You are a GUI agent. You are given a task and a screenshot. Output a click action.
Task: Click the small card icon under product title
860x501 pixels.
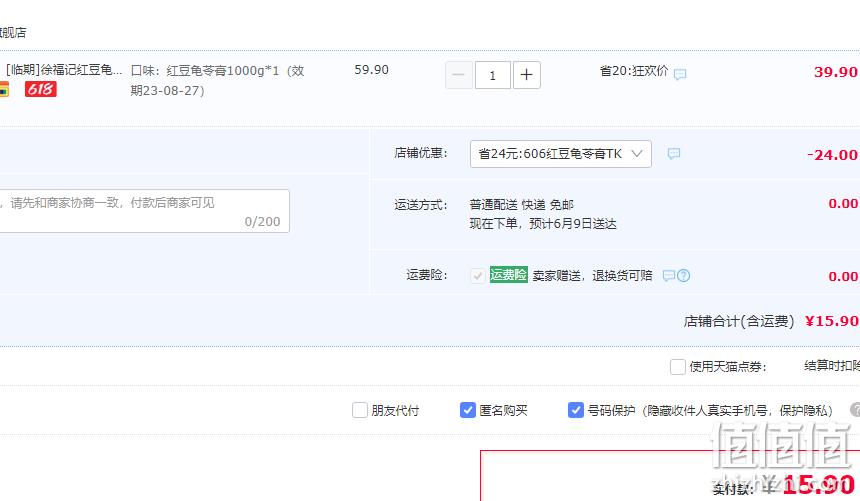coord(4,89)
